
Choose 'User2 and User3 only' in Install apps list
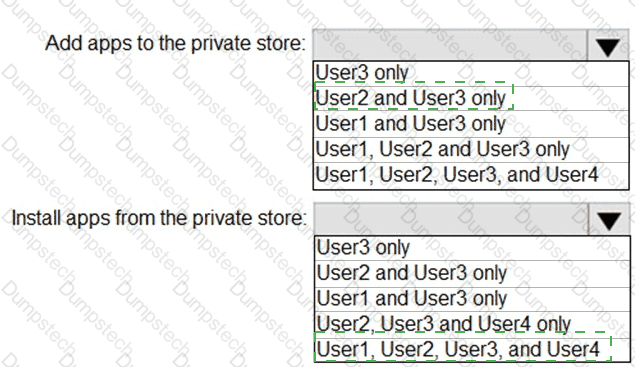coord(472,273)
